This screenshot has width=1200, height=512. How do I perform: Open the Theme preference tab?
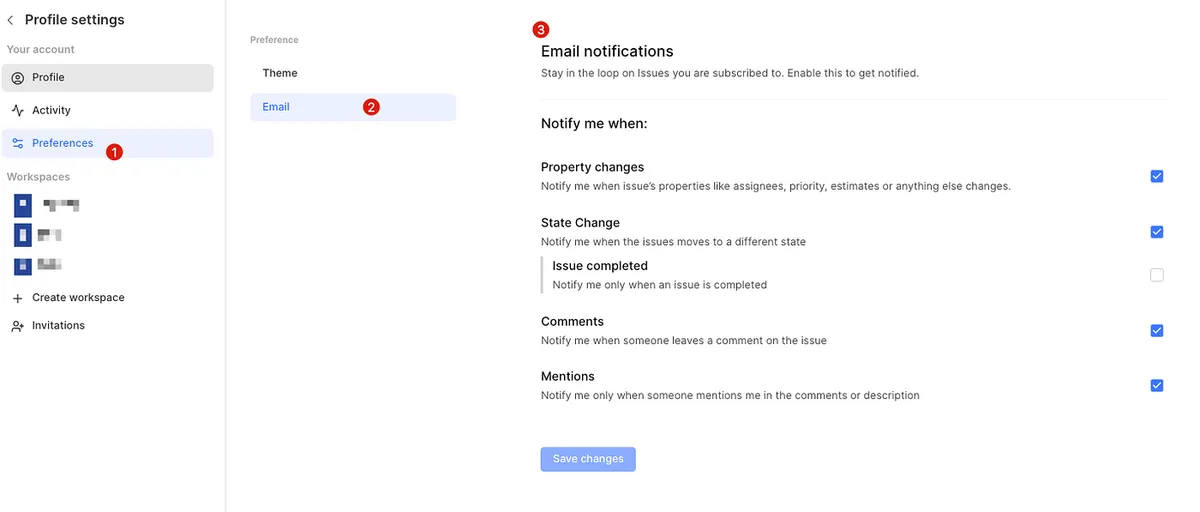coord(280,73)
